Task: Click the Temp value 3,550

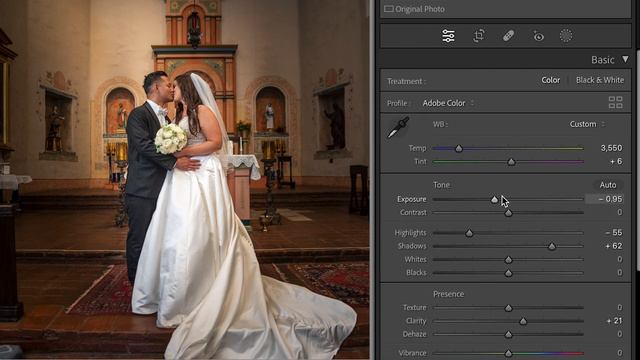Action: point(611,148)
